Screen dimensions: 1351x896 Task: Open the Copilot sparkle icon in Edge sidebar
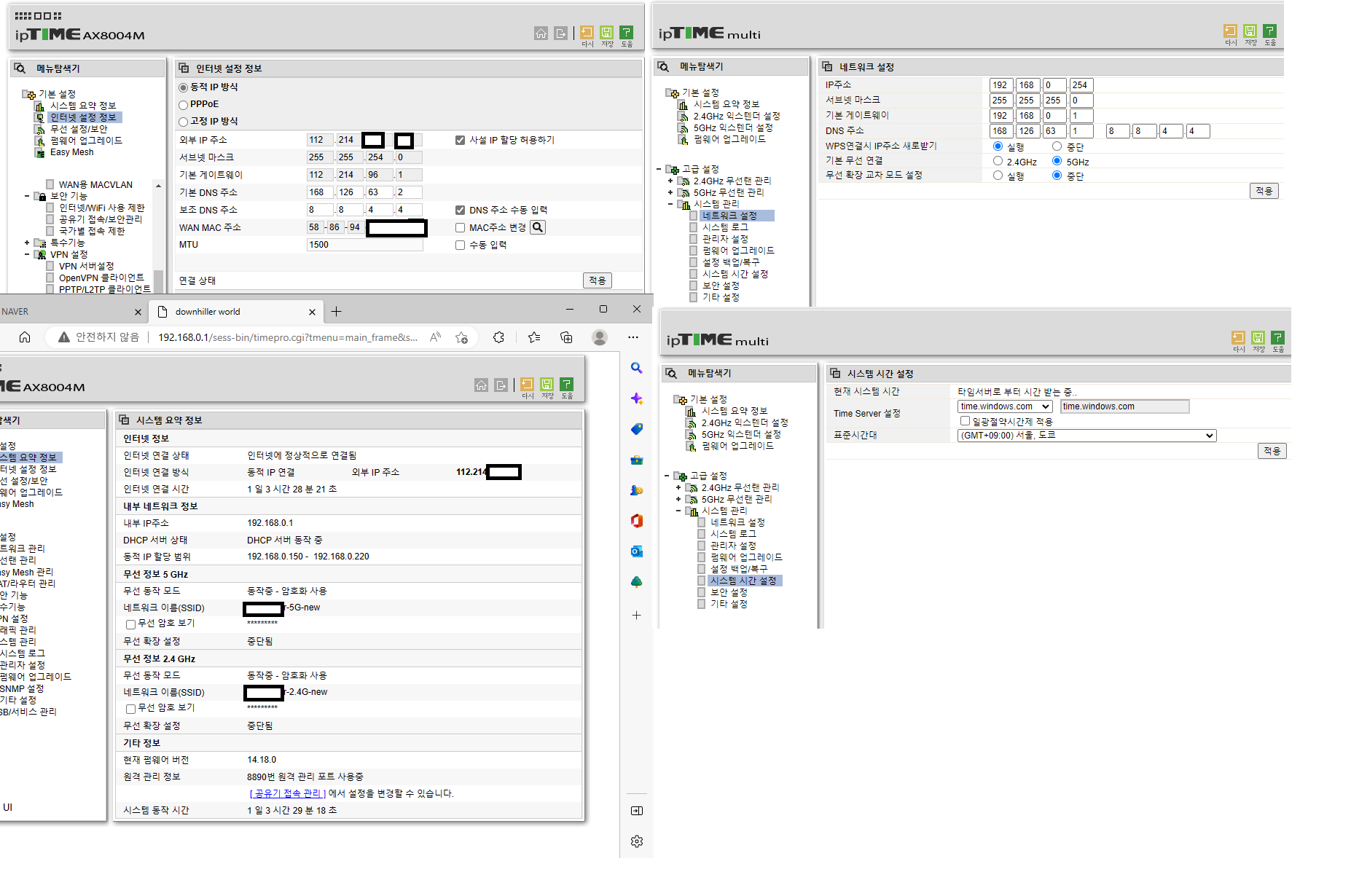pos(636,398)
